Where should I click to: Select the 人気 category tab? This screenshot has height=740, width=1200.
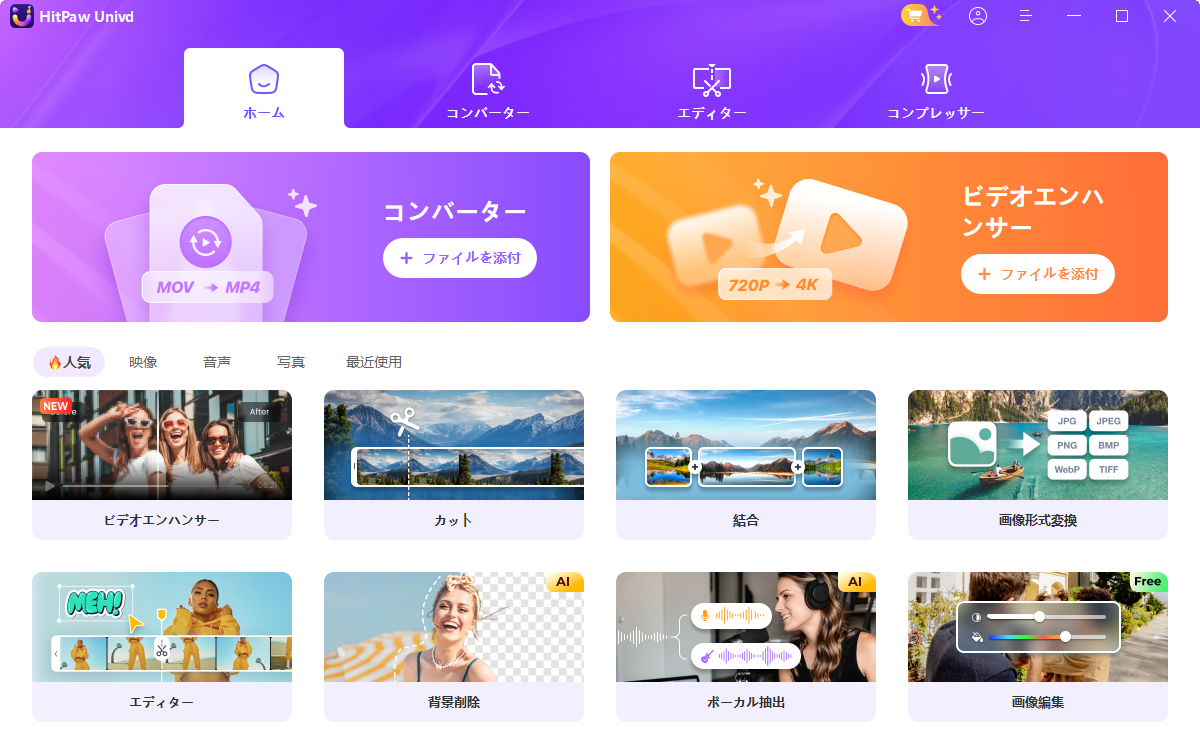(69, 362)
